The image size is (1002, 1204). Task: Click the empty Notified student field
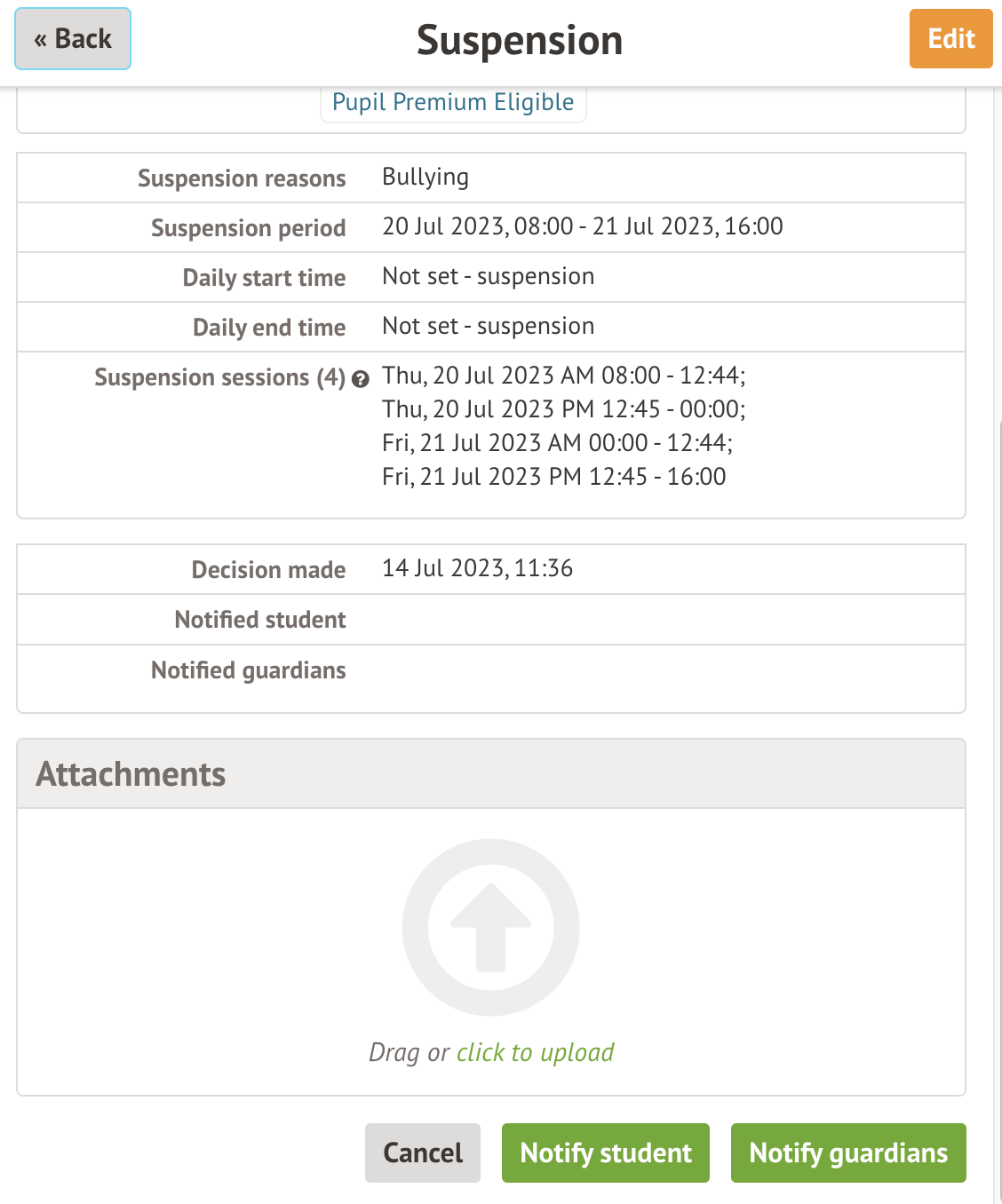(x=622, y=620)
